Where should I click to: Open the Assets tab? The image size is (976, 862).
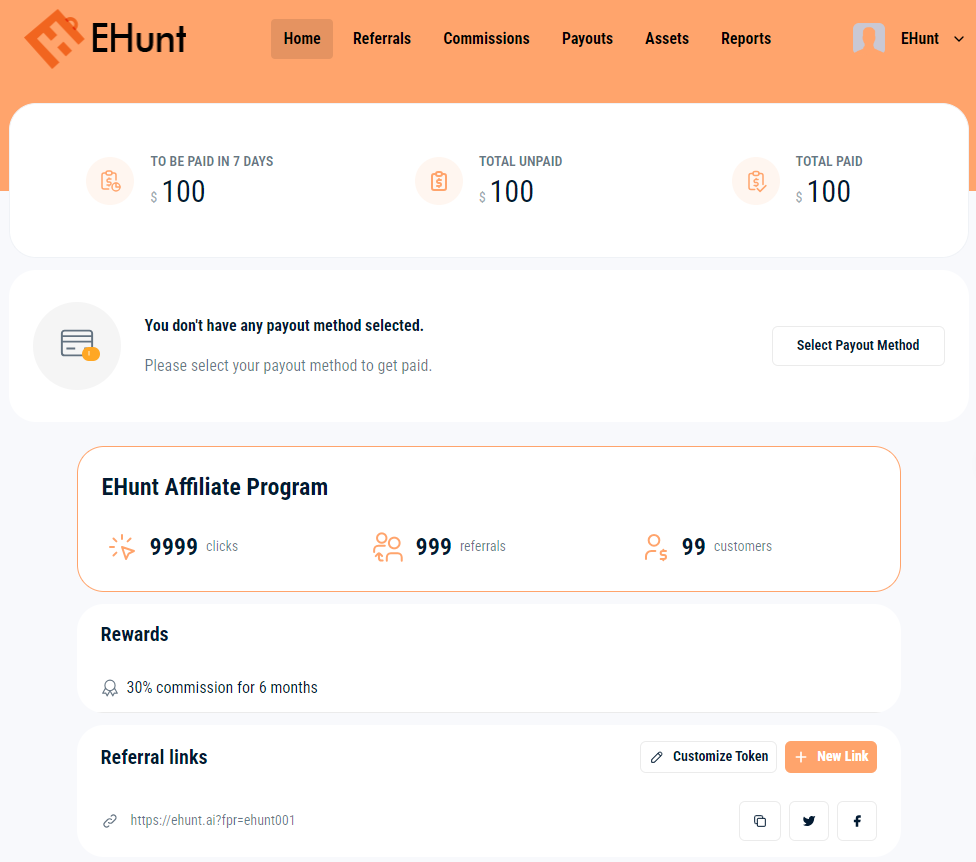[x=667, y=39]
